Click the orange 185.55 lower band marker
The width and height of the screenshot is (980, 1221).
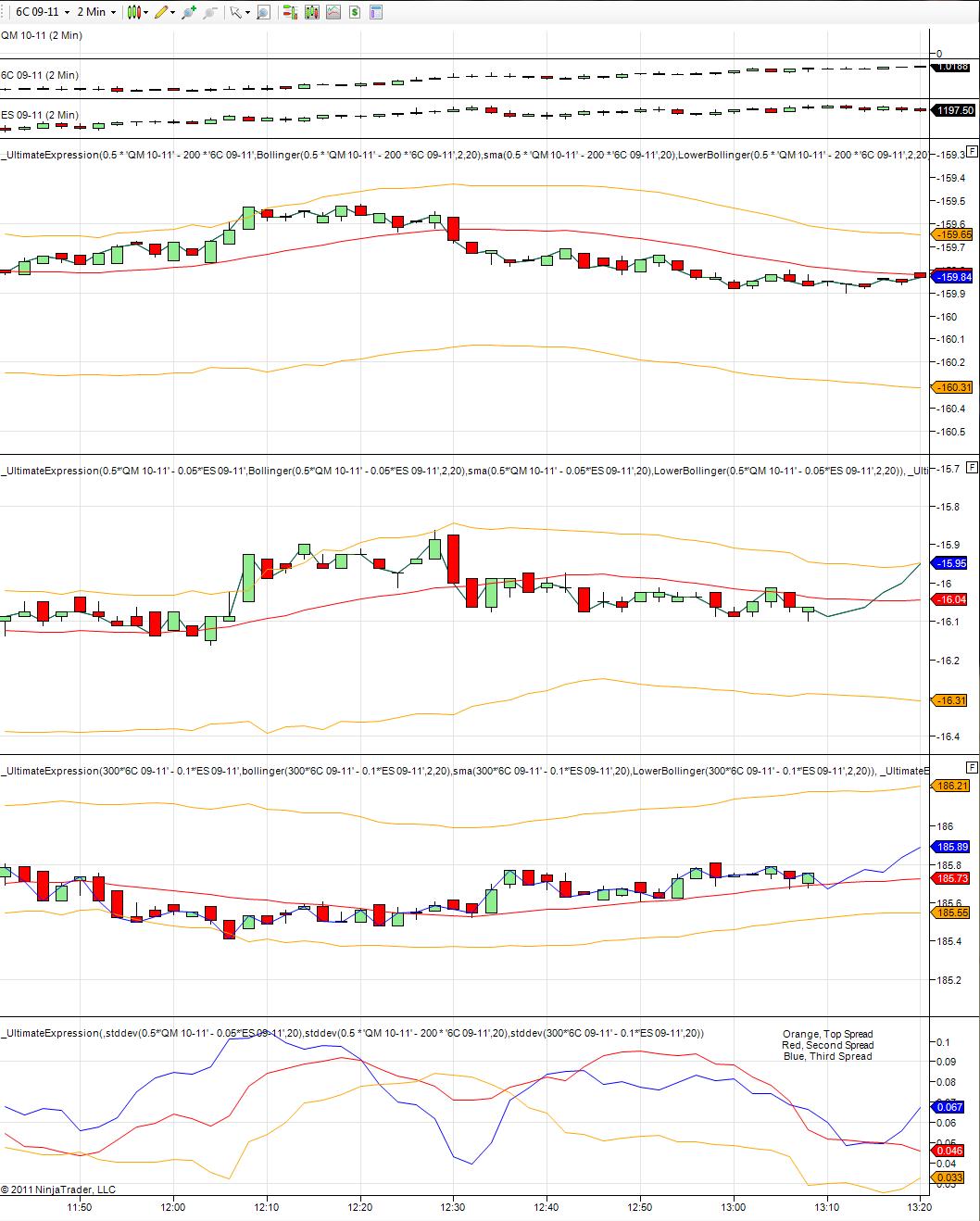[951, 913]
